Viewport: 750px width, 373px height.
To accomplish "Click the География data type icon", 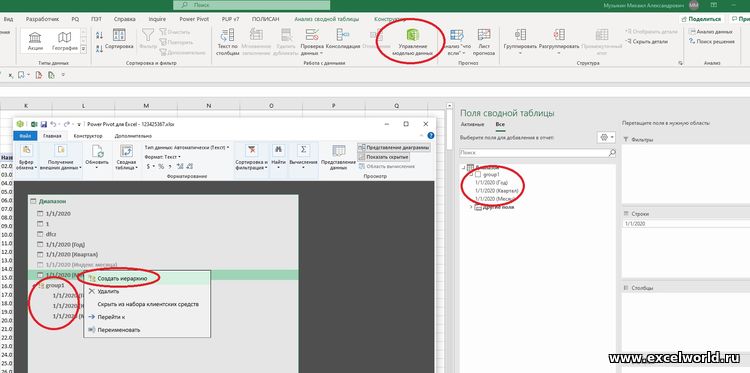I will (65, 41).
